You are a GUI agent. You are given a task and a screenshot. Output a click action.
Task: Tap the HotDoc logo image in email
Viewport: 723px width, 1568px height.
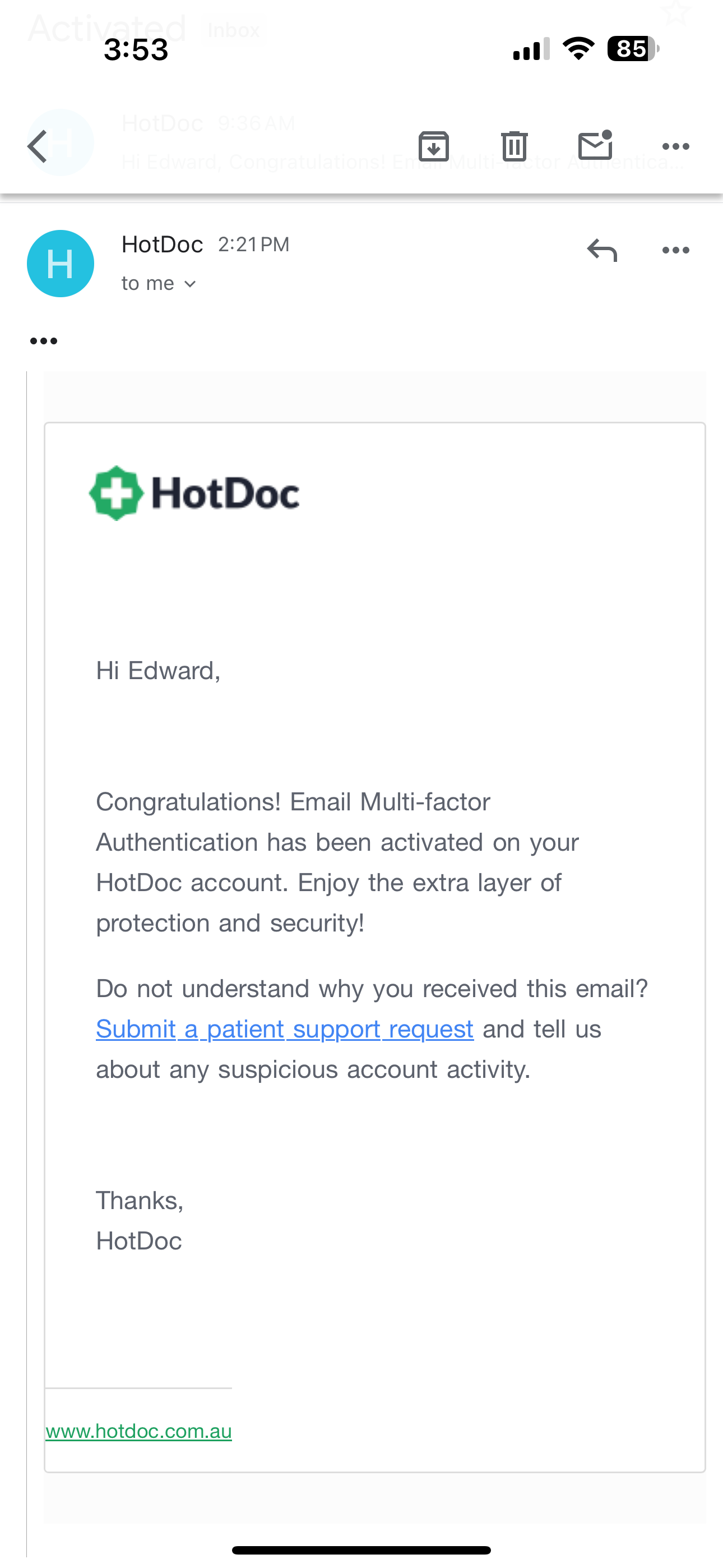click(x=194, y=493)
